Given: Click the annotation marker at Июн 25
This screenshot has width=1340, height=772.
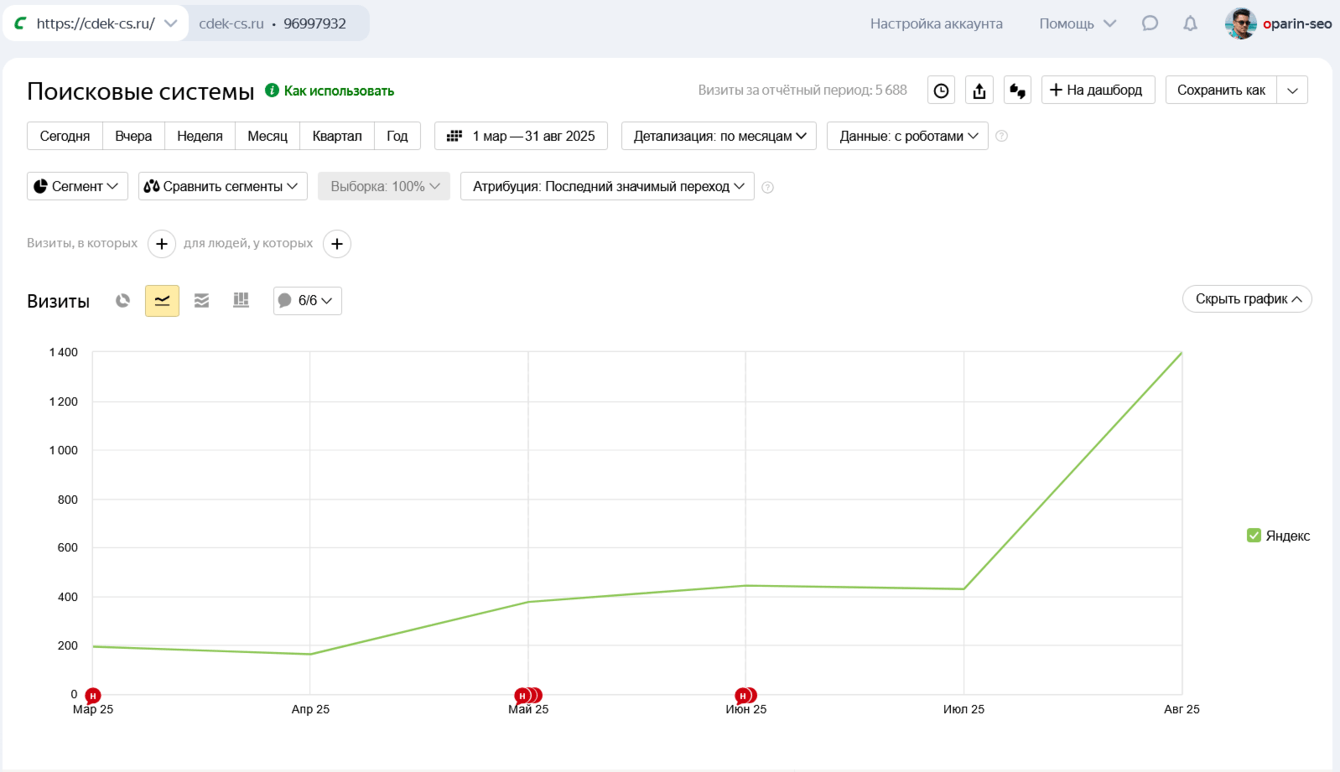Looking at the screenshot, I should click(743, 695).
